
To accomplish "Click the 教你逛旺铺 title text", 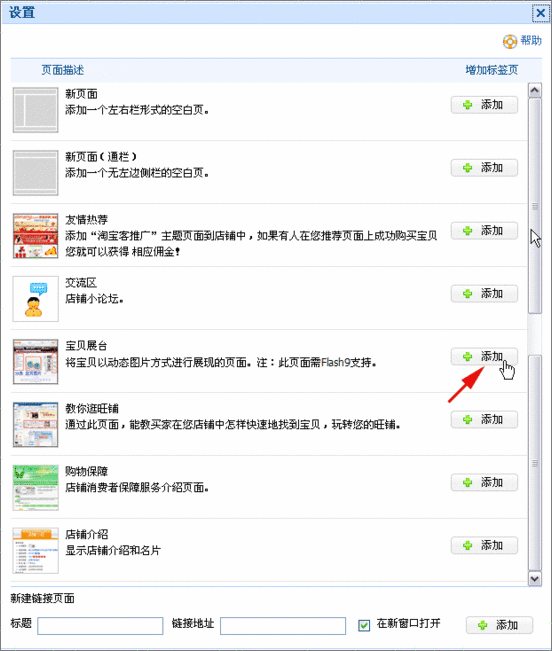I will tap(92, 409).
